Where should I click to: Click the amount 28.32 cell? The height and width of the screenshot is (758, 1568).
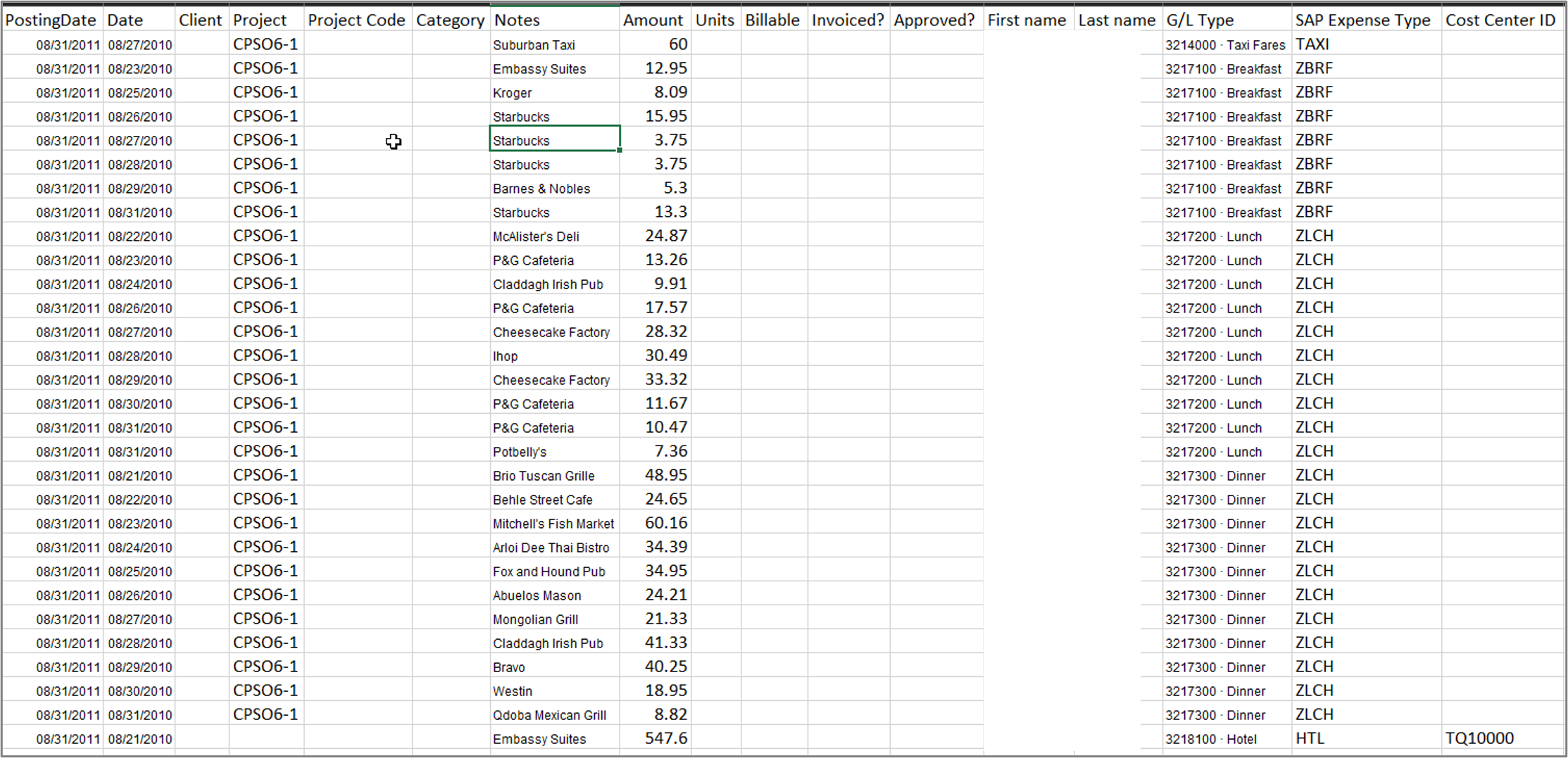656,331
